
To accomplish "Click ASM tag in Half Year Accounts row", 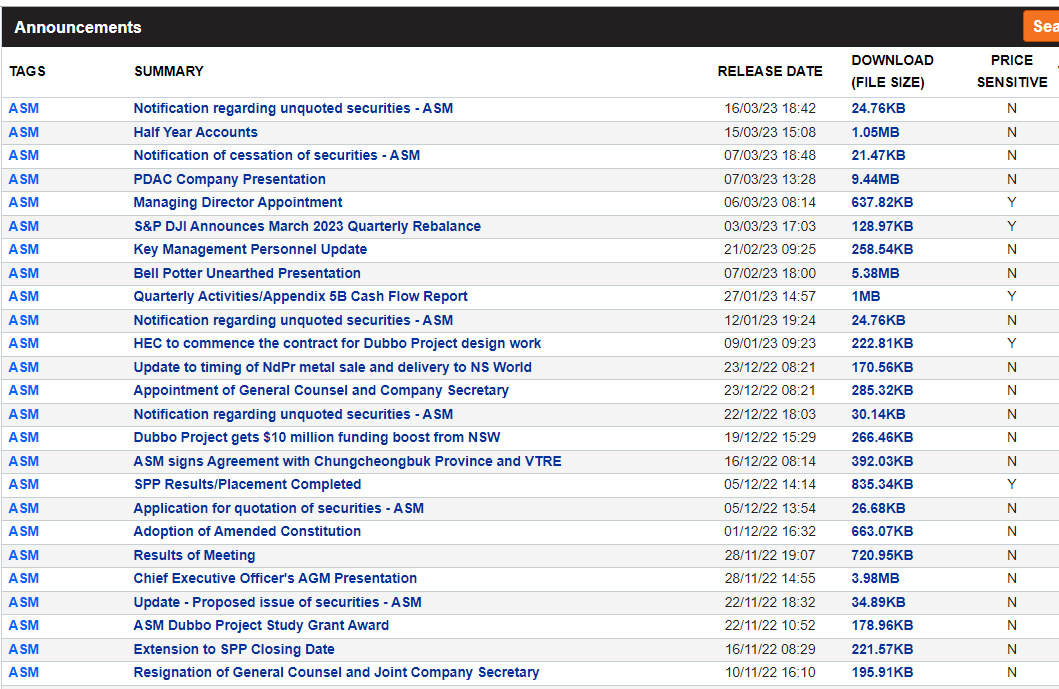I will point(24,132).
